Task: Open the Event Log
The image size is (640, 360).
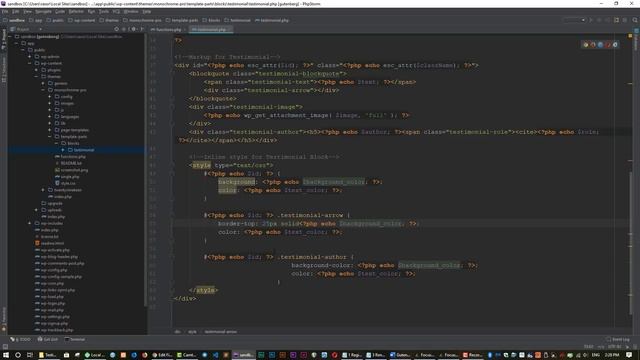Action: (618, 339)
